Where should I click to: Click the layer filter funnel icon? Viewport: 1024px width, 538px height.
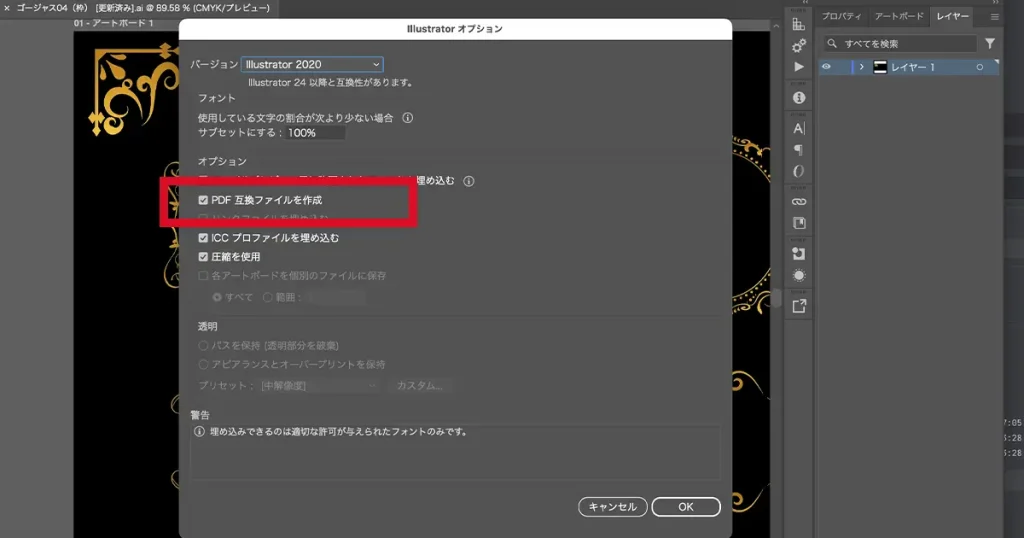click(990, 44)
